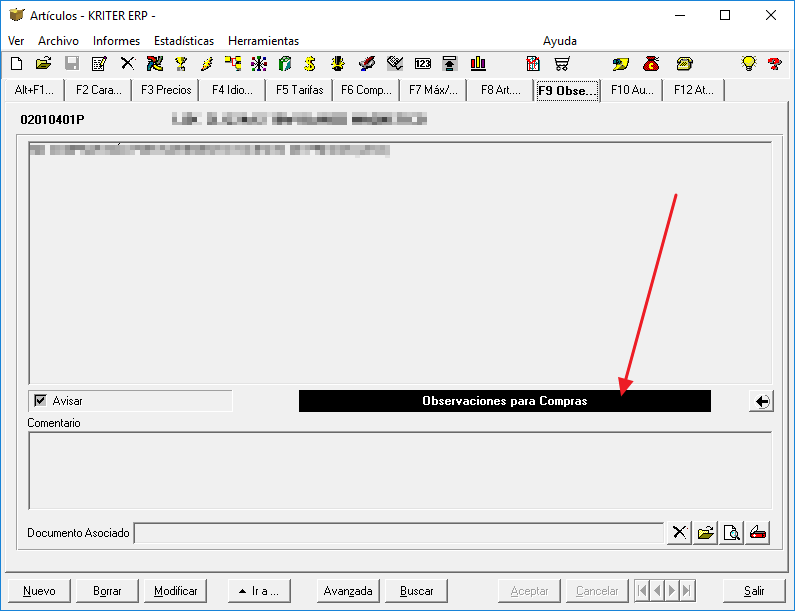Click the yellow pencil toolbar icon
795x611 pixels.
tap(207, 64)
